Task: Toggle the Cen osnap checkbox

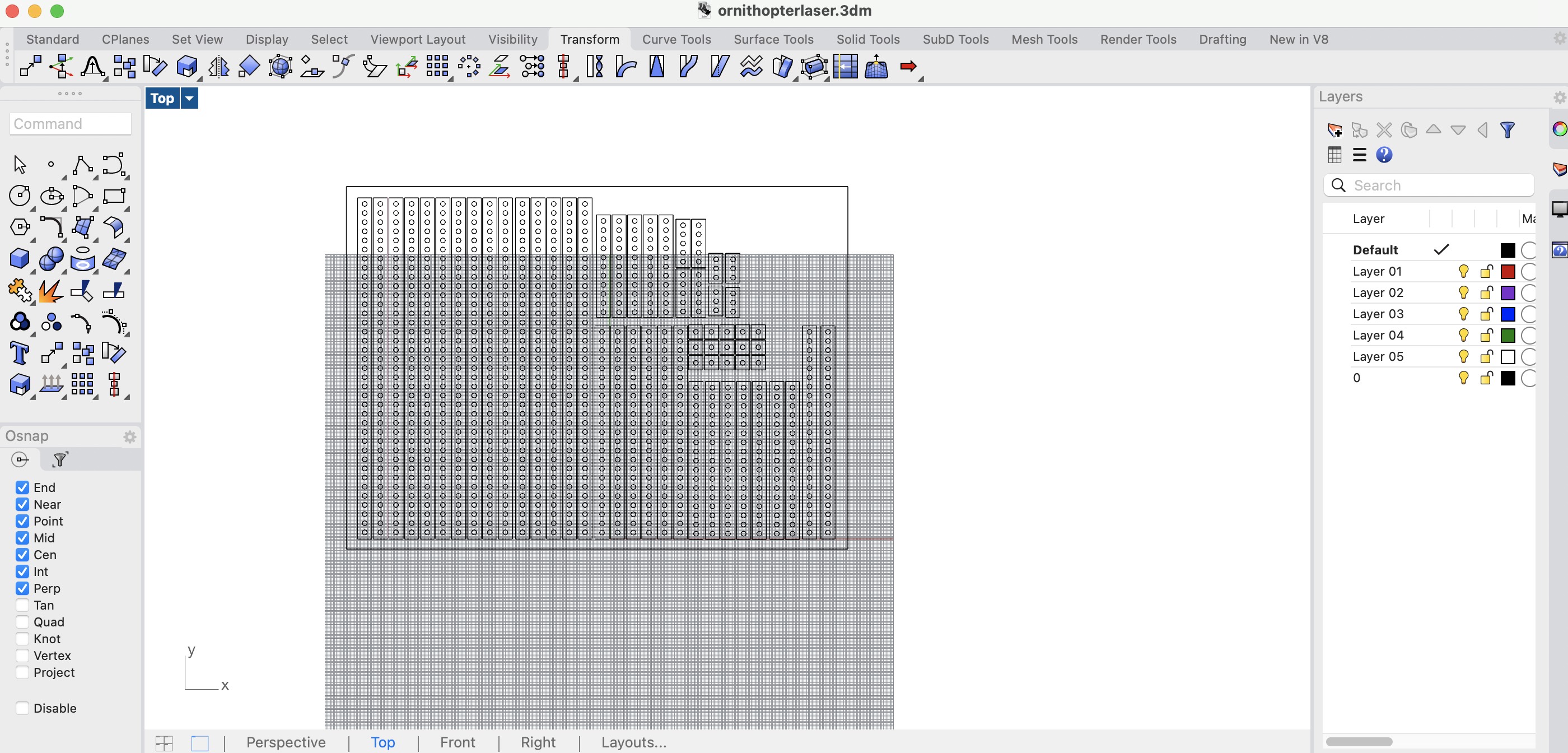Action: coord(22,555)
